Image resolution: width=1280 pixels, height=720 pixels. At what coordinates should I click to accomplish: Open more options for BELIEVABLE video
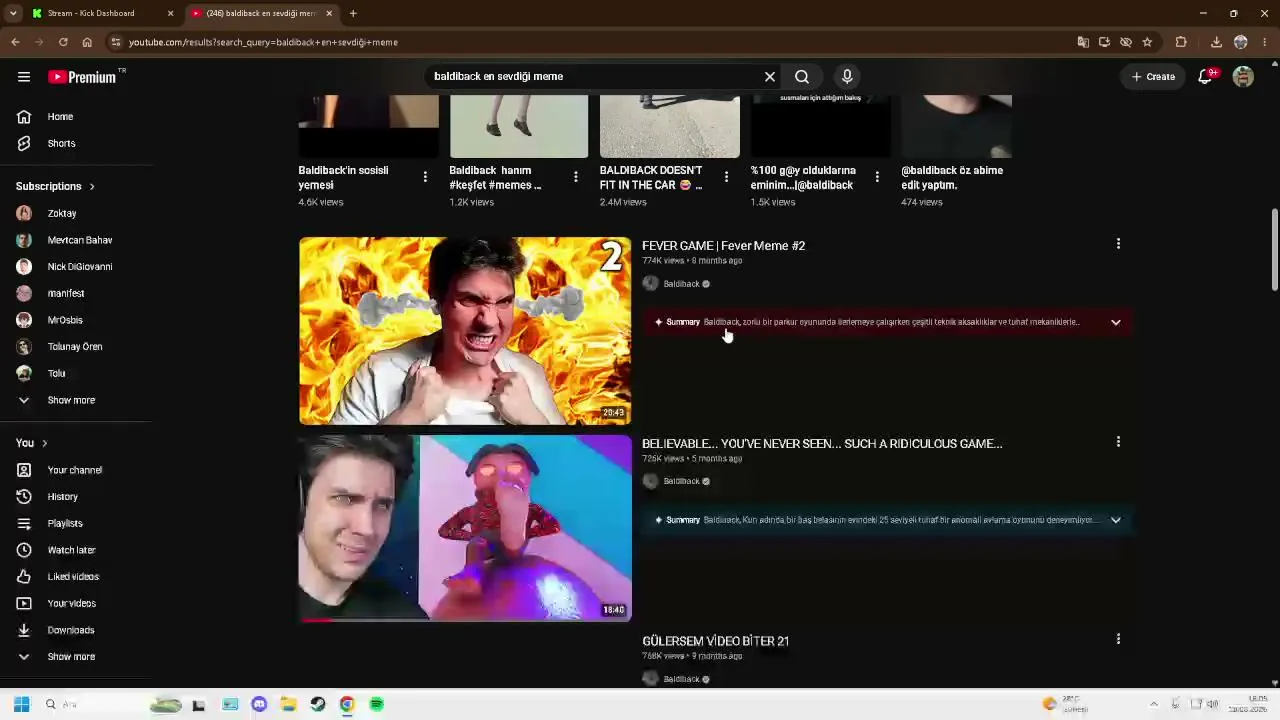1118,442
